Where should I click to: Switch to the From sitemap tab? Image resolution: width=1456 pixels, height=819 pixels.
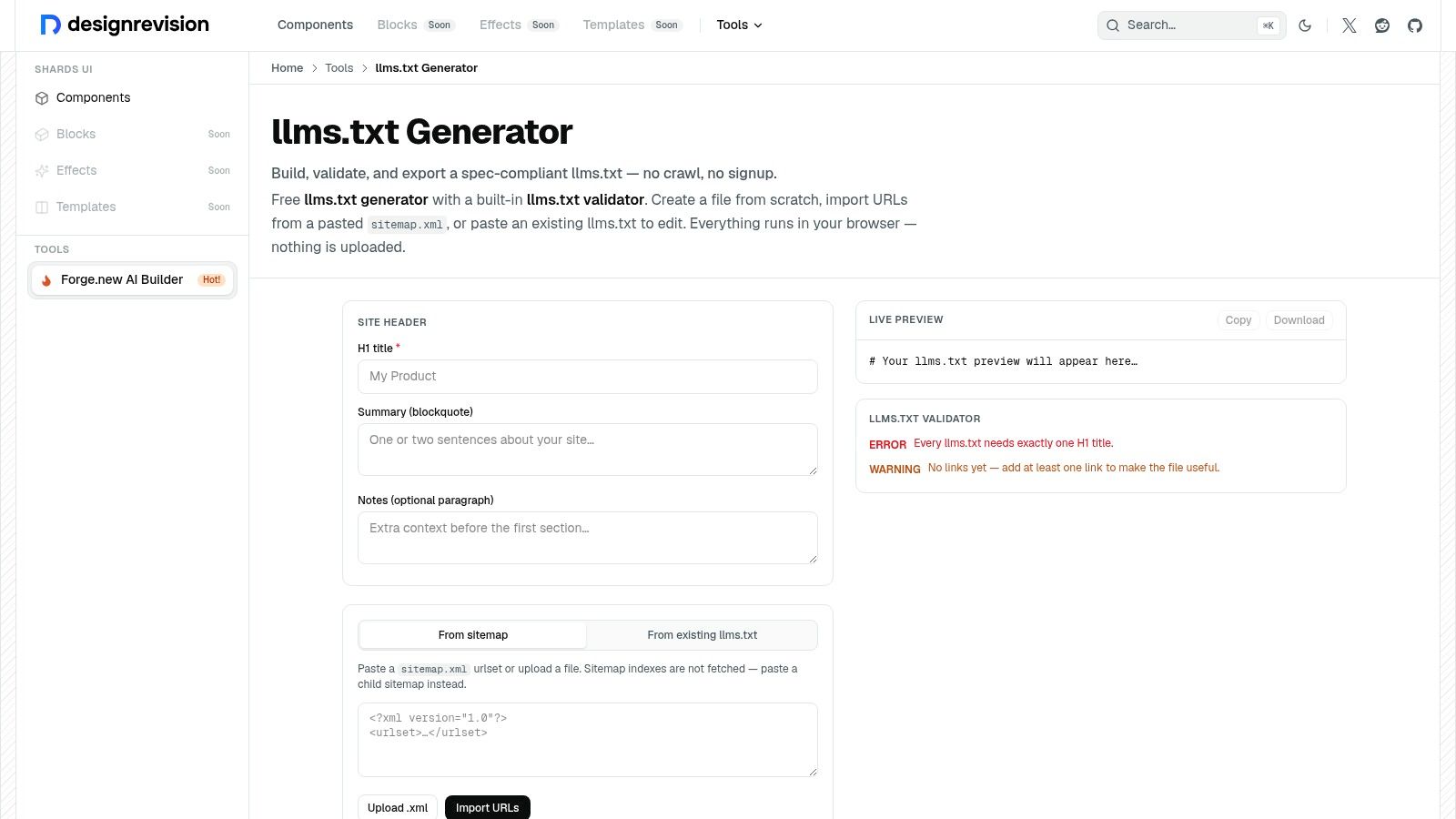click(473, 635)
